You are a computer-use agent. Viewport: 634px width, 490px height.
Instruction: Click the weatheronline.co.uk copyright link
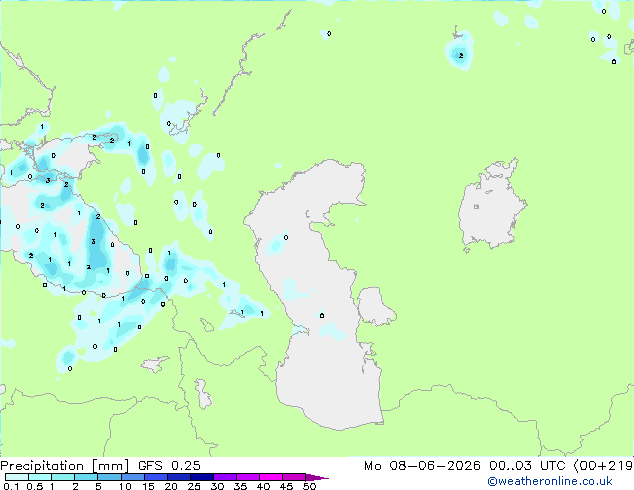click(550, 481)
